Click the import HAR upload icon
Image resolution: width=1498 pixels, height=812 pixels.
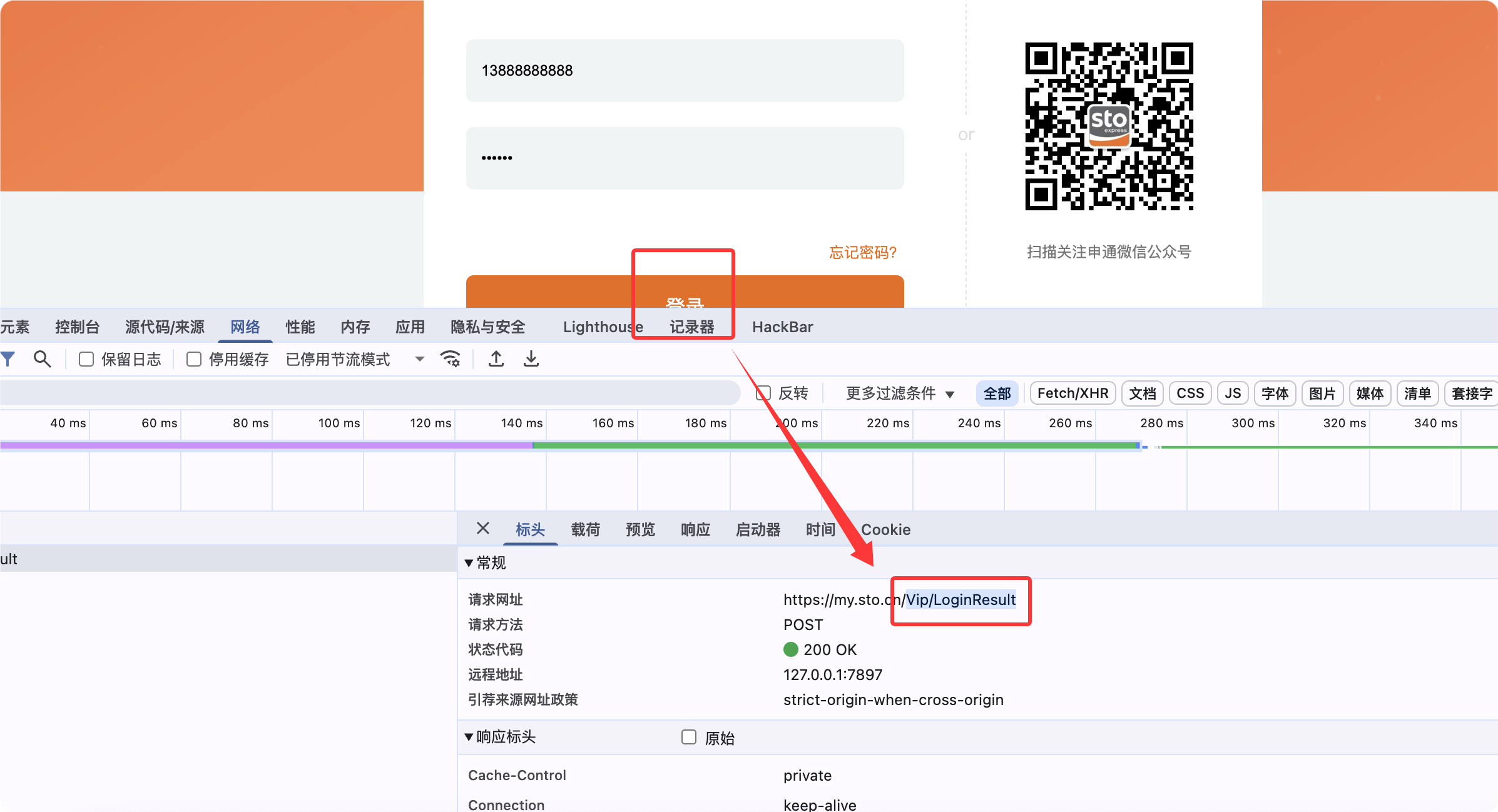(x=496, y=359)
